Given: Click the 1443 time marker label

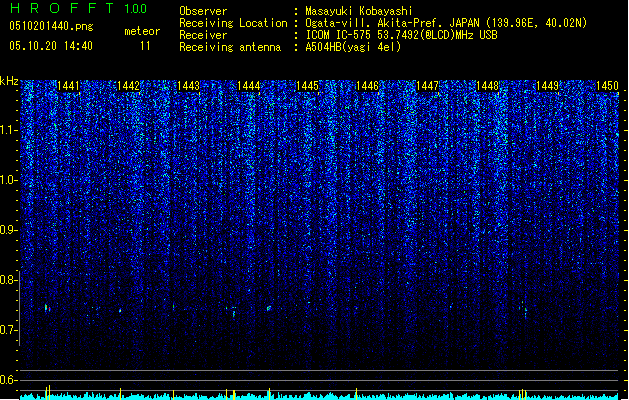Looking at the screenshot, I should coord(188,86).
